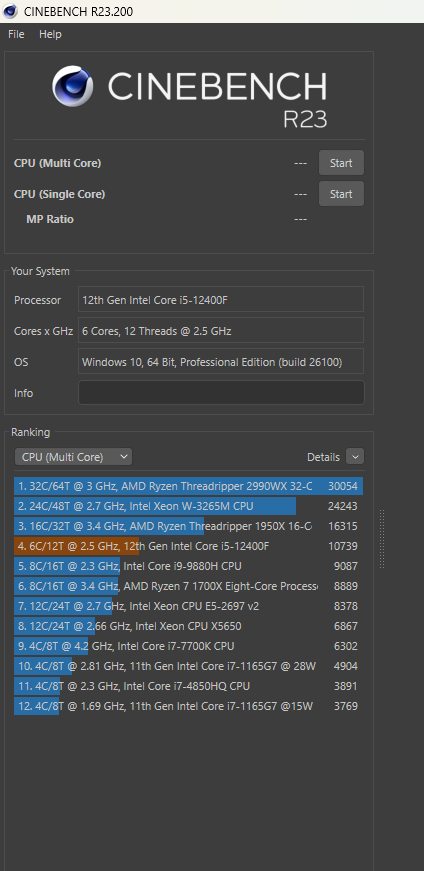Open the File menu
Image resolution: width=424 pixels, height=871 pixels.
16,34
